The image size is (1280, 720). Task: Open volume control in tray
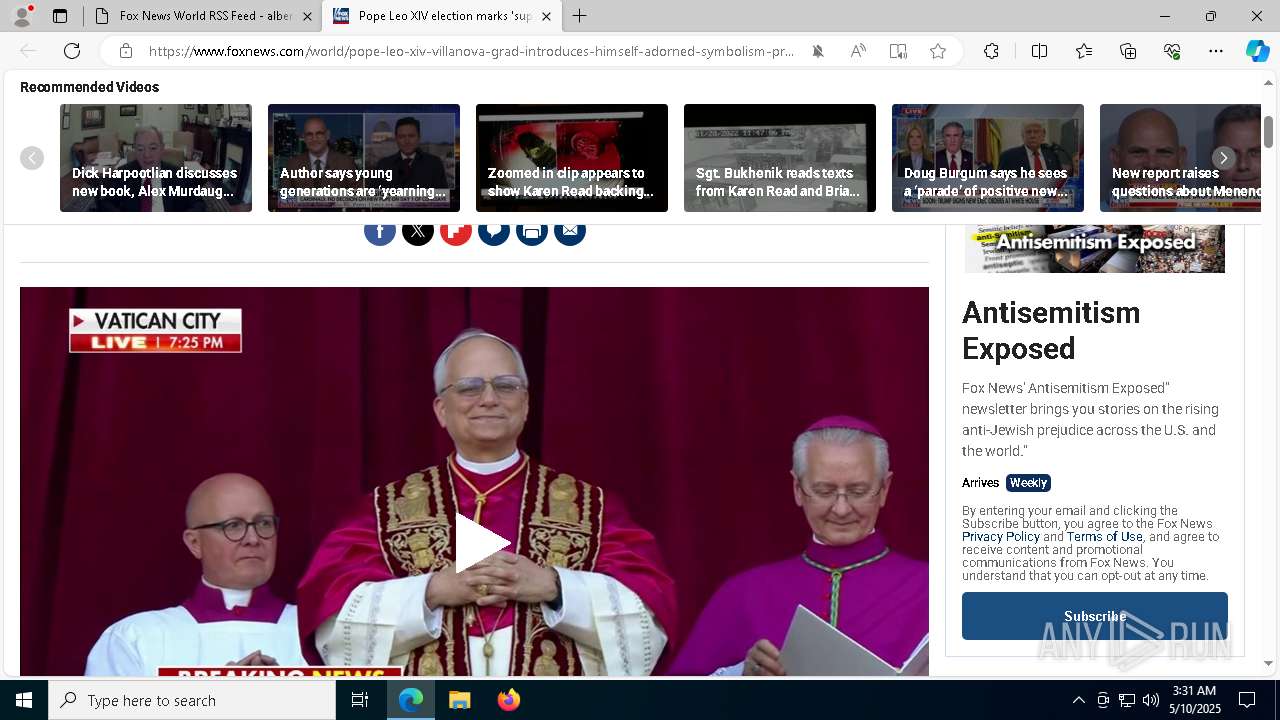1150,700
